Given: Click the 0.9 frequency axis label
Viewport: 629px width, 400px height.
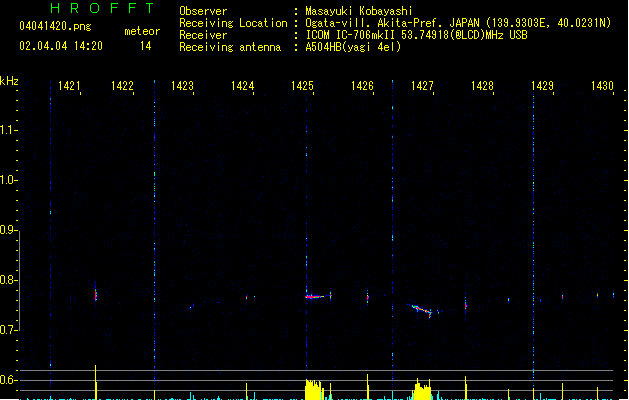Looking at the screenshot, I should [8, 230].
